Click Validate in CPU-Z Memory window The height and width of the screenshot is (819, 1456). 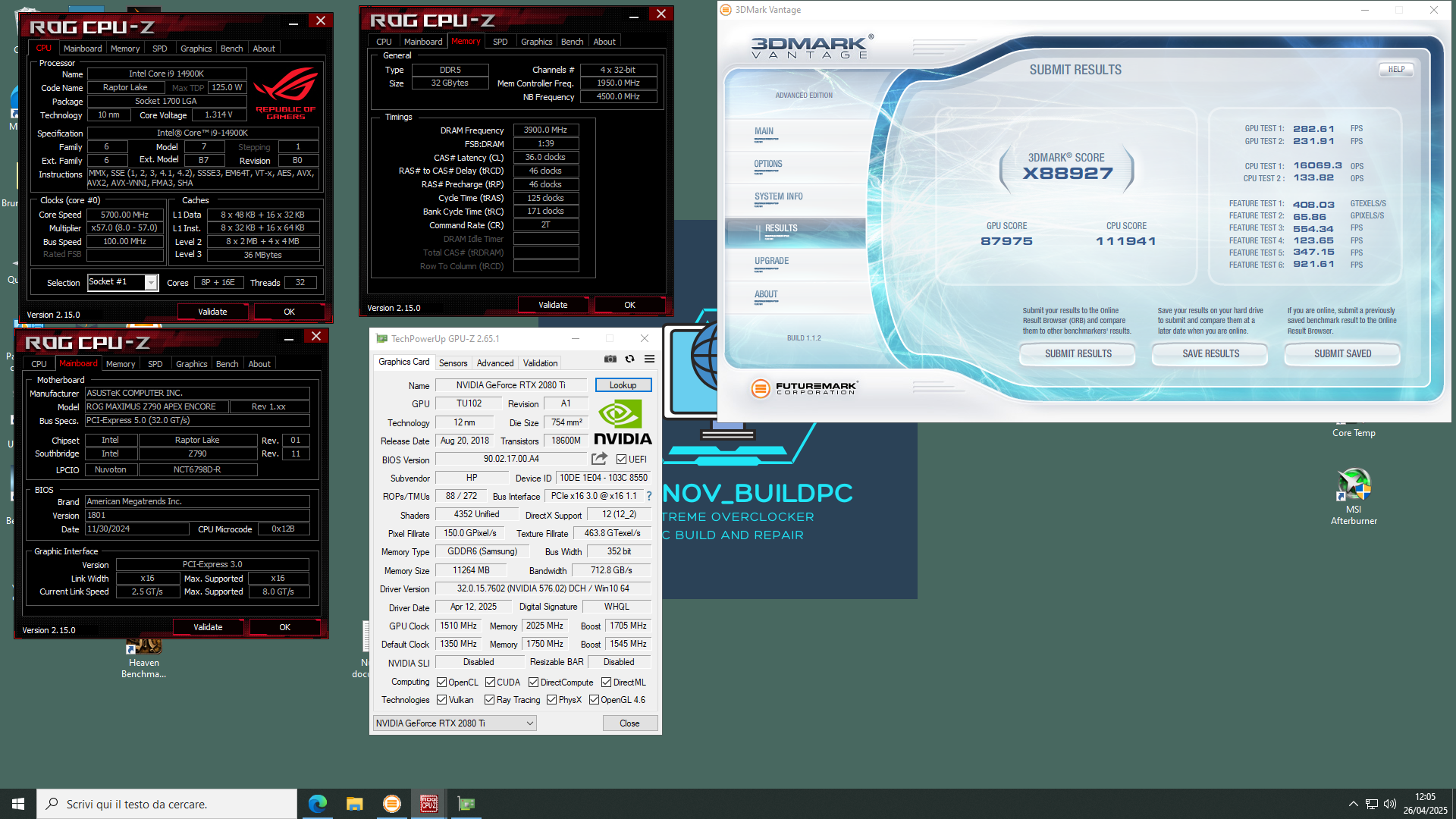coord(553,304)
